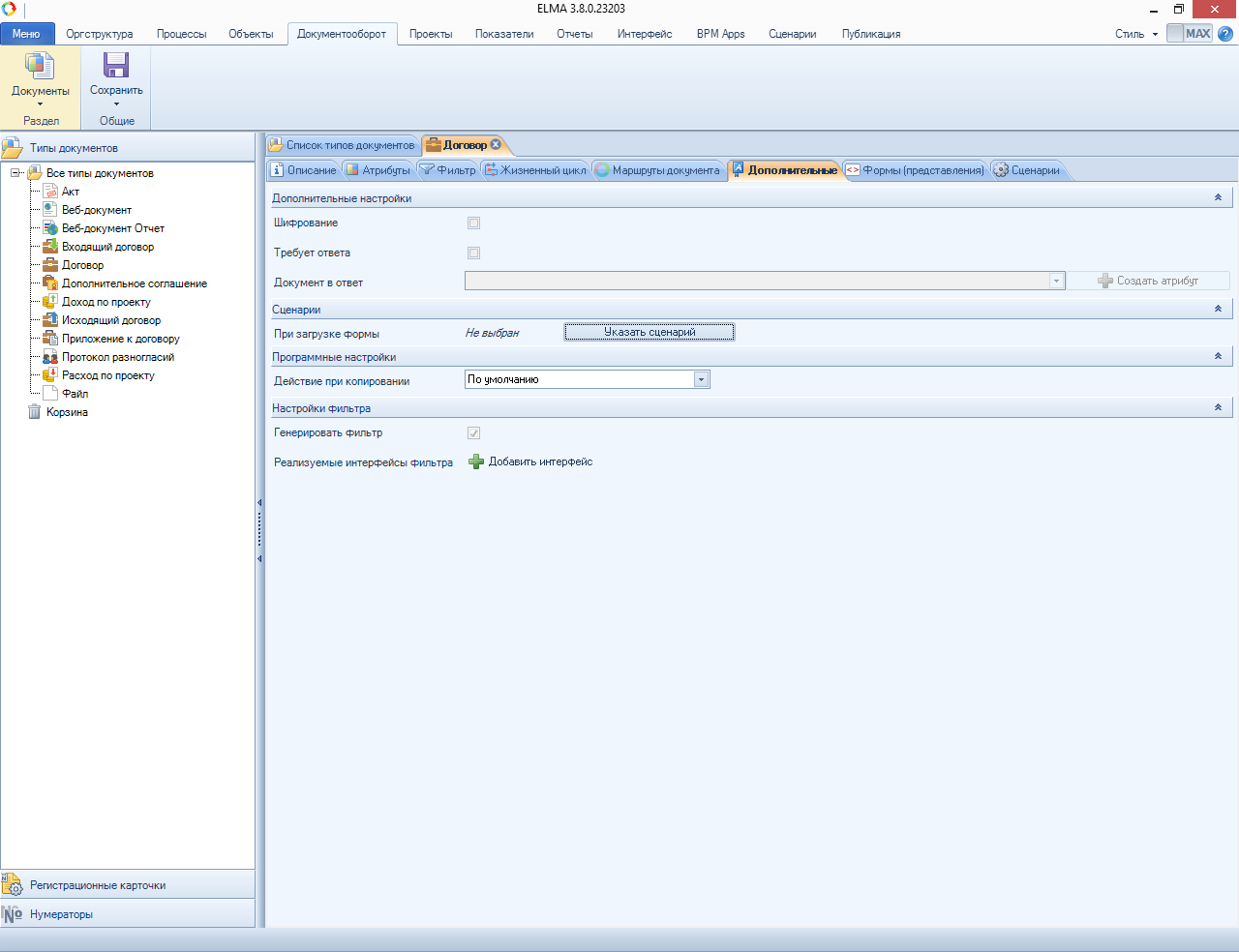Click the Сохранить floppy disk icon
Viewport: 1239px width, 952px height.
coord(116,66)
